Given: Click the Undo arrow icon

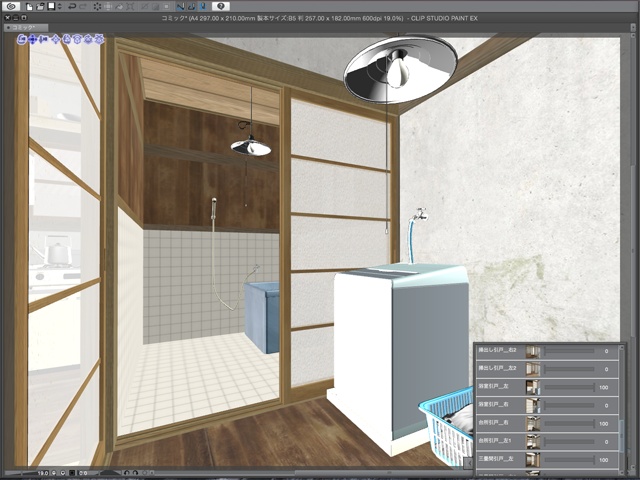Looking at the screenshot, I should tap(72, 6).
